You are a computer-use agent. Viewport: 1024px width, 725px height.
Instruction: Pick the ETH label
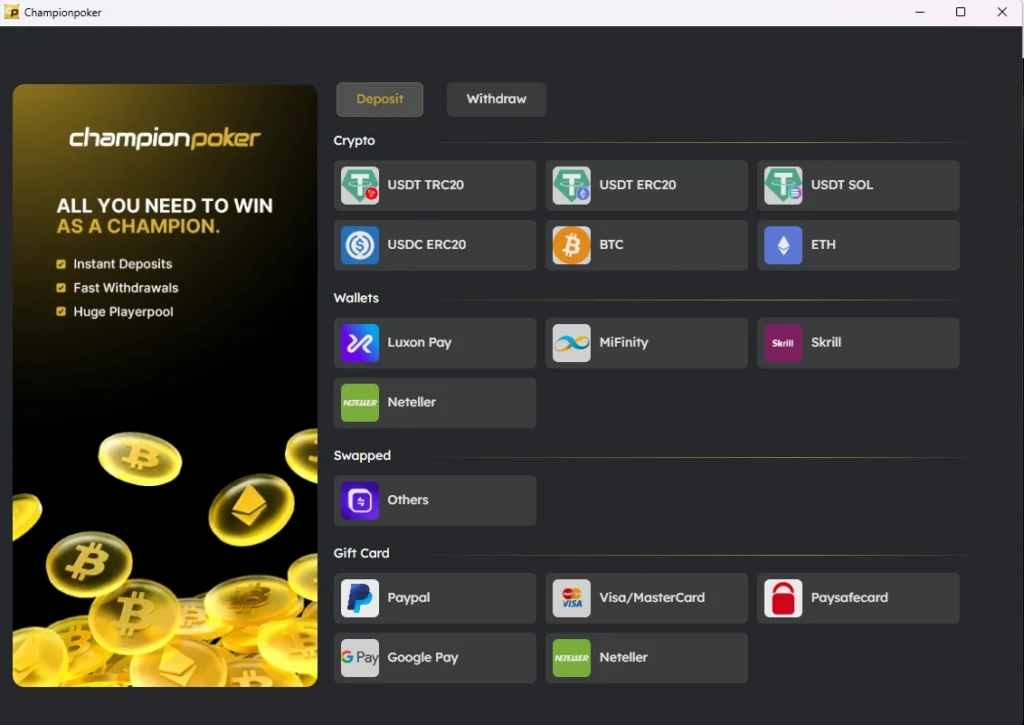click(823, 244)
